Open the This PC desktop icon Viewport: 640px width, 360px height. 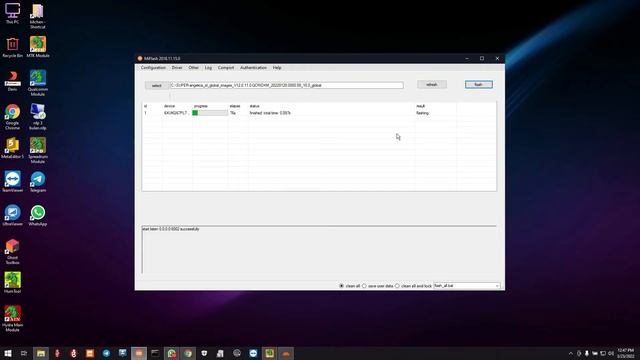click(12, 13)
